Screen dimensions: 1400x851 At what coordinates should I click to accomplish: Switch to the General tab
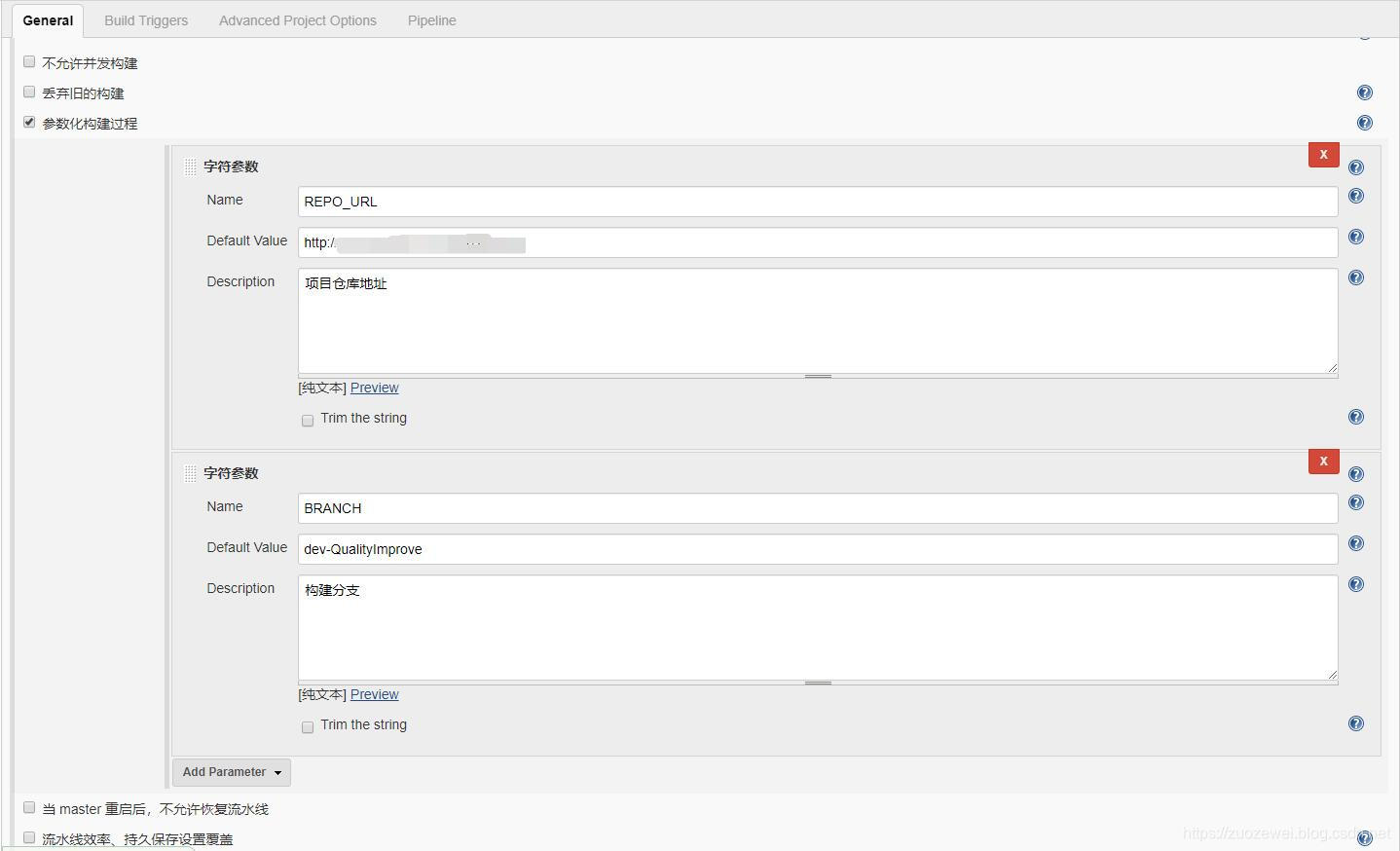pos(48,20)
